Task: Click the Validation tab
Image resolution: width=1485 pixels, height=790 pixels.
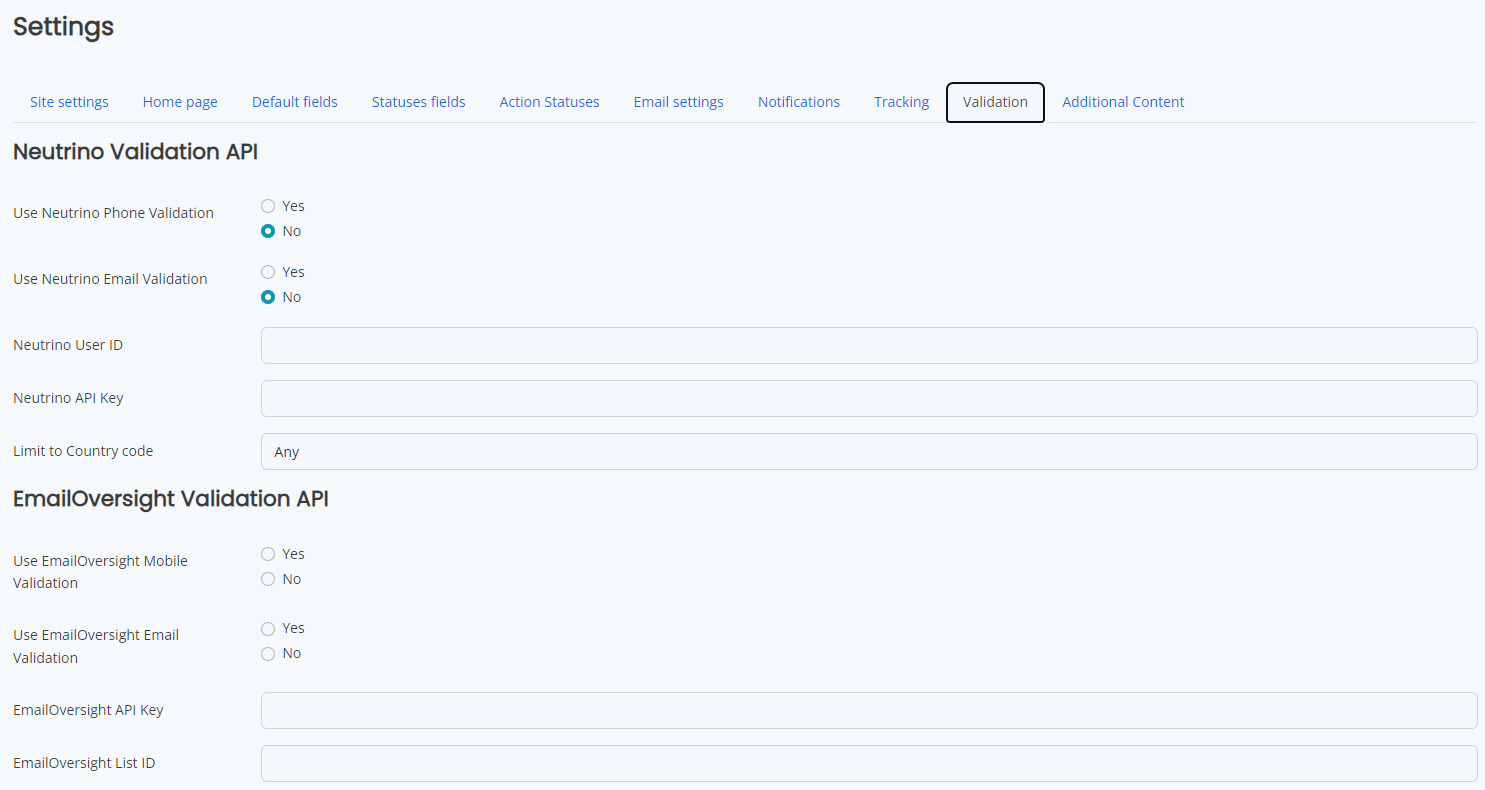Action: click(x=995, y=102)
